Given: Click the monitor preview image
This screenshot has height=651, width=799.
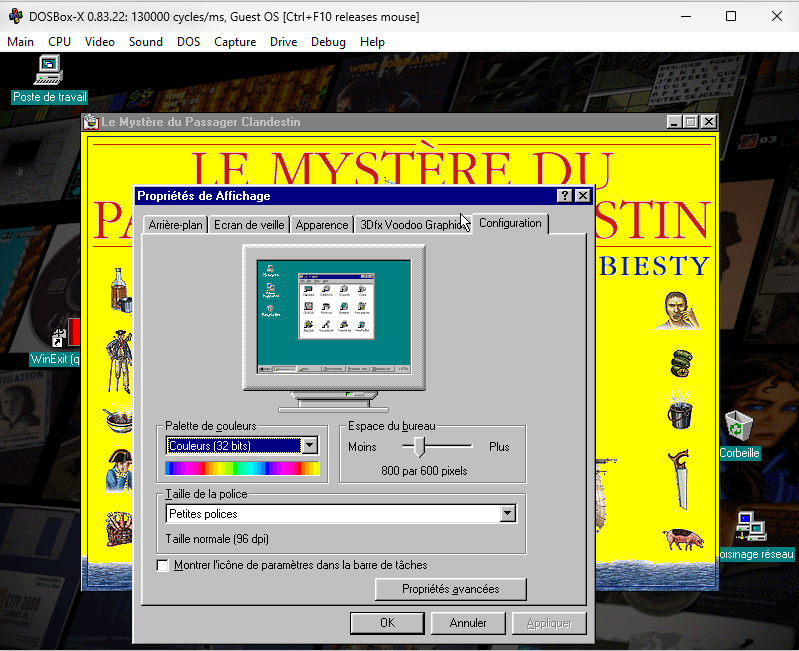Looking at the screenshot, I should 334,329.
